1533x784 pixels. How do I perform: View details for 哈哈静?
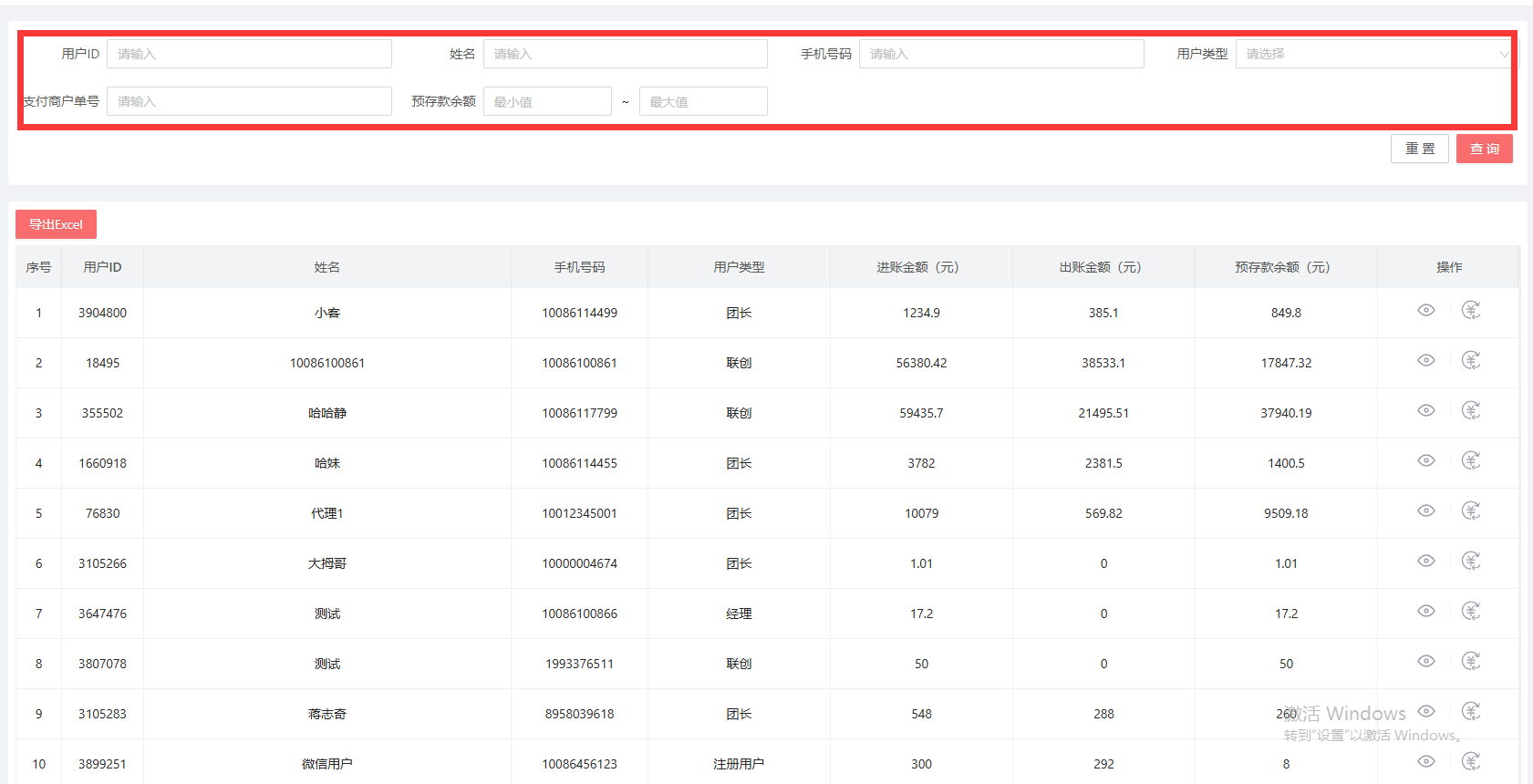tap(1426, 410)
